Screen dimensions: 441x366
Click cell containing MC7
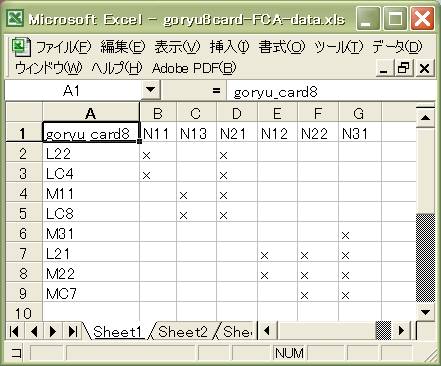point(91,293)
